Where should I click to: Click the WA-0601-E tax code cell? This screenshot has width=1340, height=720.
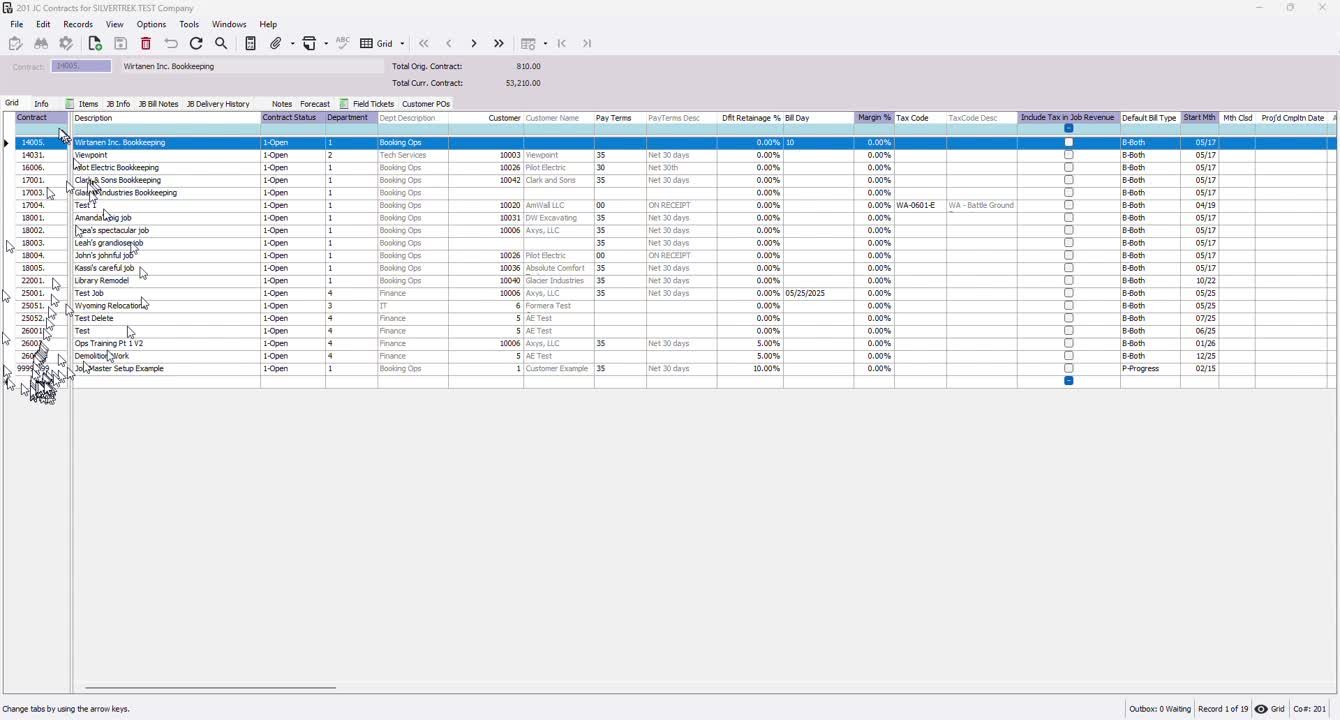(x=920, y=206)
